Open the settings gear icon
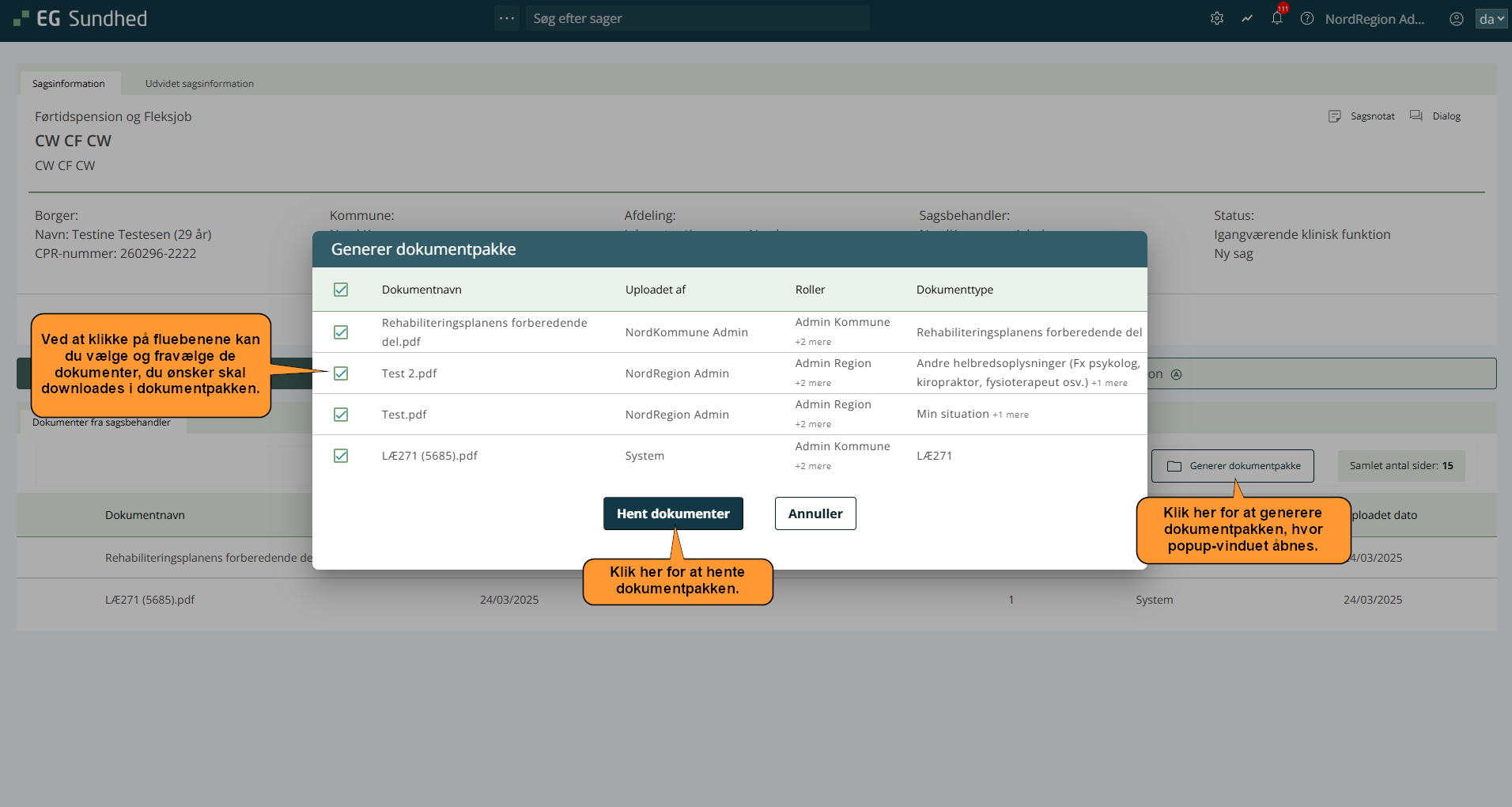Viewport: 1512px width, 807px height. pyautogui.click(x=1217, y=18)
